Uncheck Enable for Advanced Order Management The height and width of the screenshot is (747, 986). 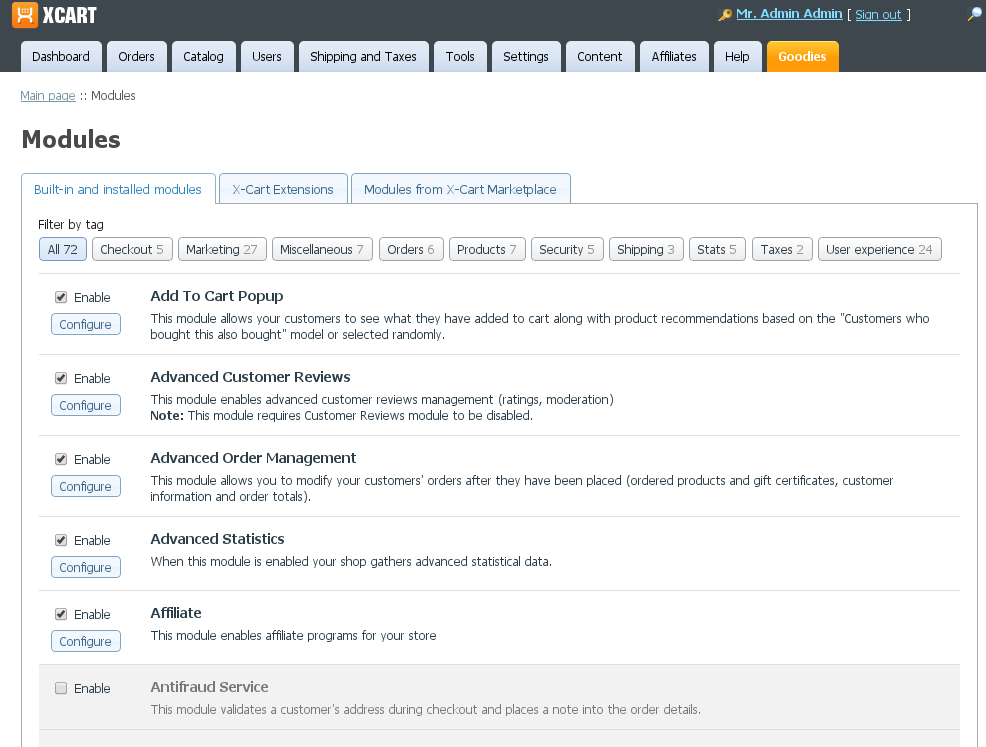point(61,460)
